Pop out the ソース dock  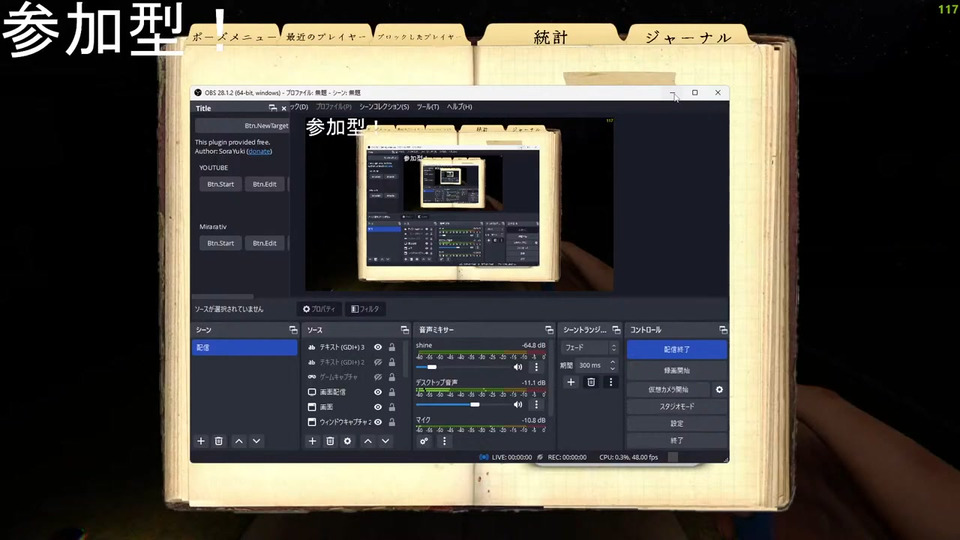tap(404, 330)
